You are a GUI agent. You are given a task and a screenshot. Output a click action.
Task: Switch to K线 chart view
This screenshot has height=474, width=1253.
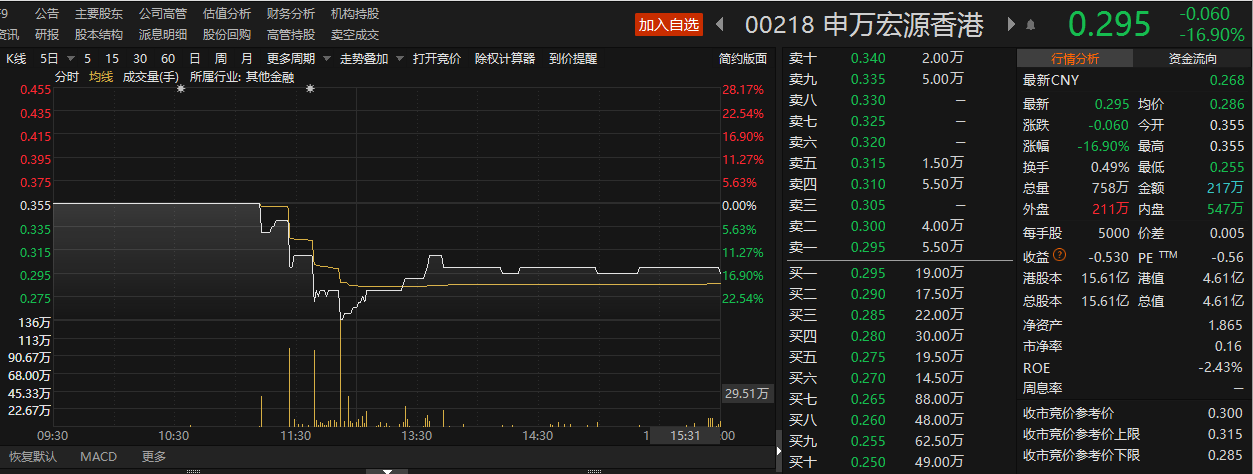(x=18, y=59)
